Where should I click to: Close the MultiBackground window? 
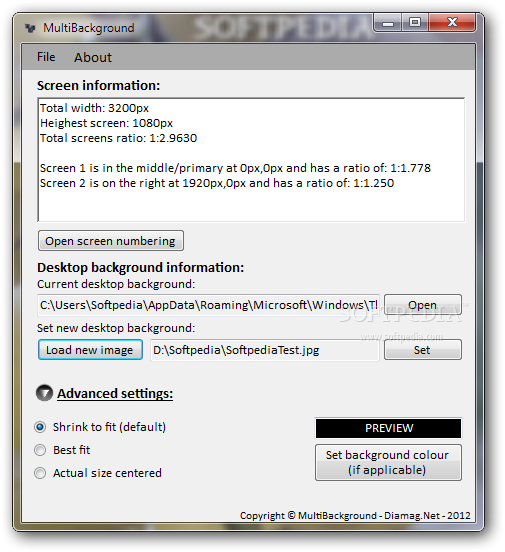pyautogui.click(x=452, y=23)
